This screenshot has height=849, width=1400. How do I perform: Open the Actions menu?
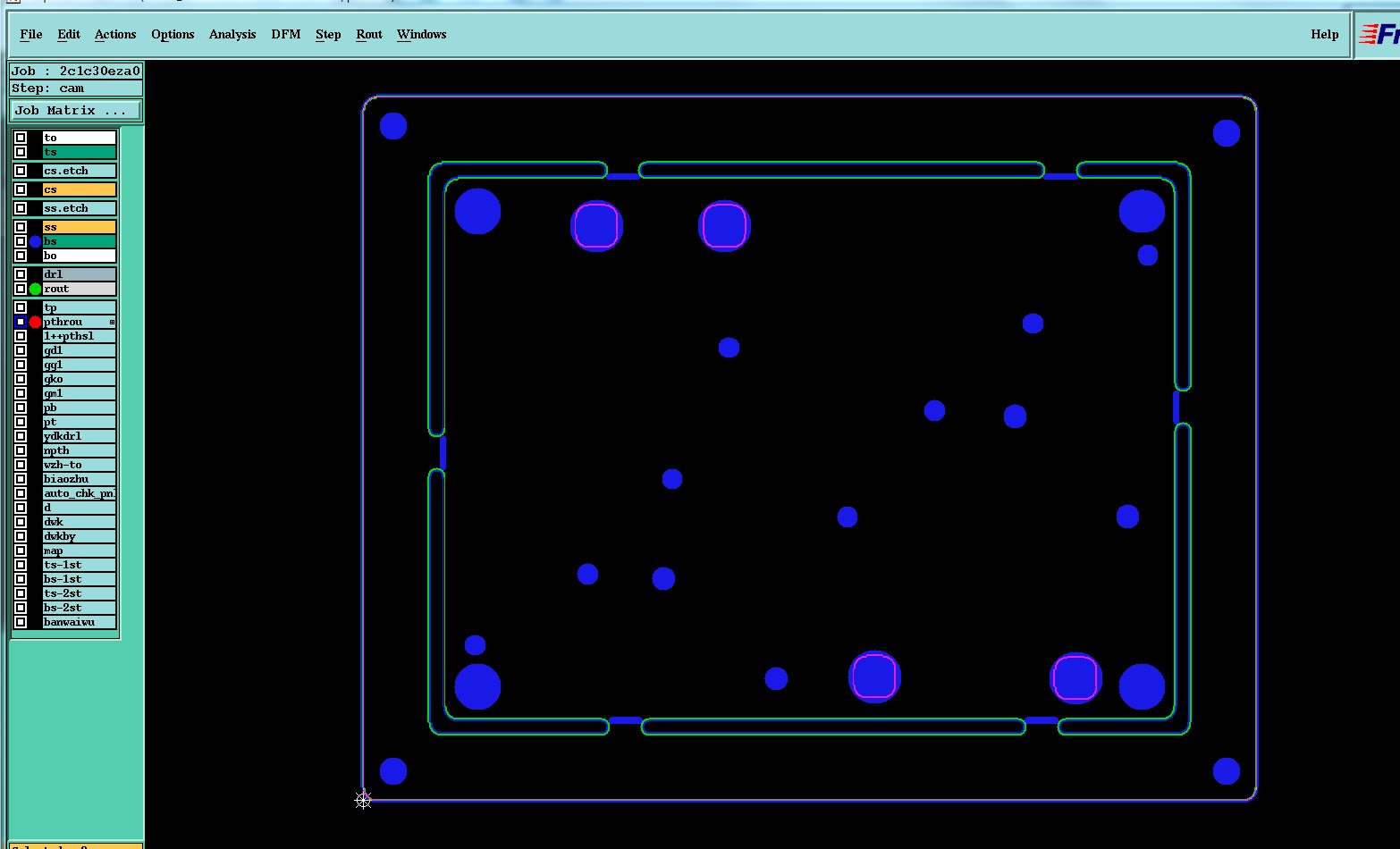click(115, 34)
